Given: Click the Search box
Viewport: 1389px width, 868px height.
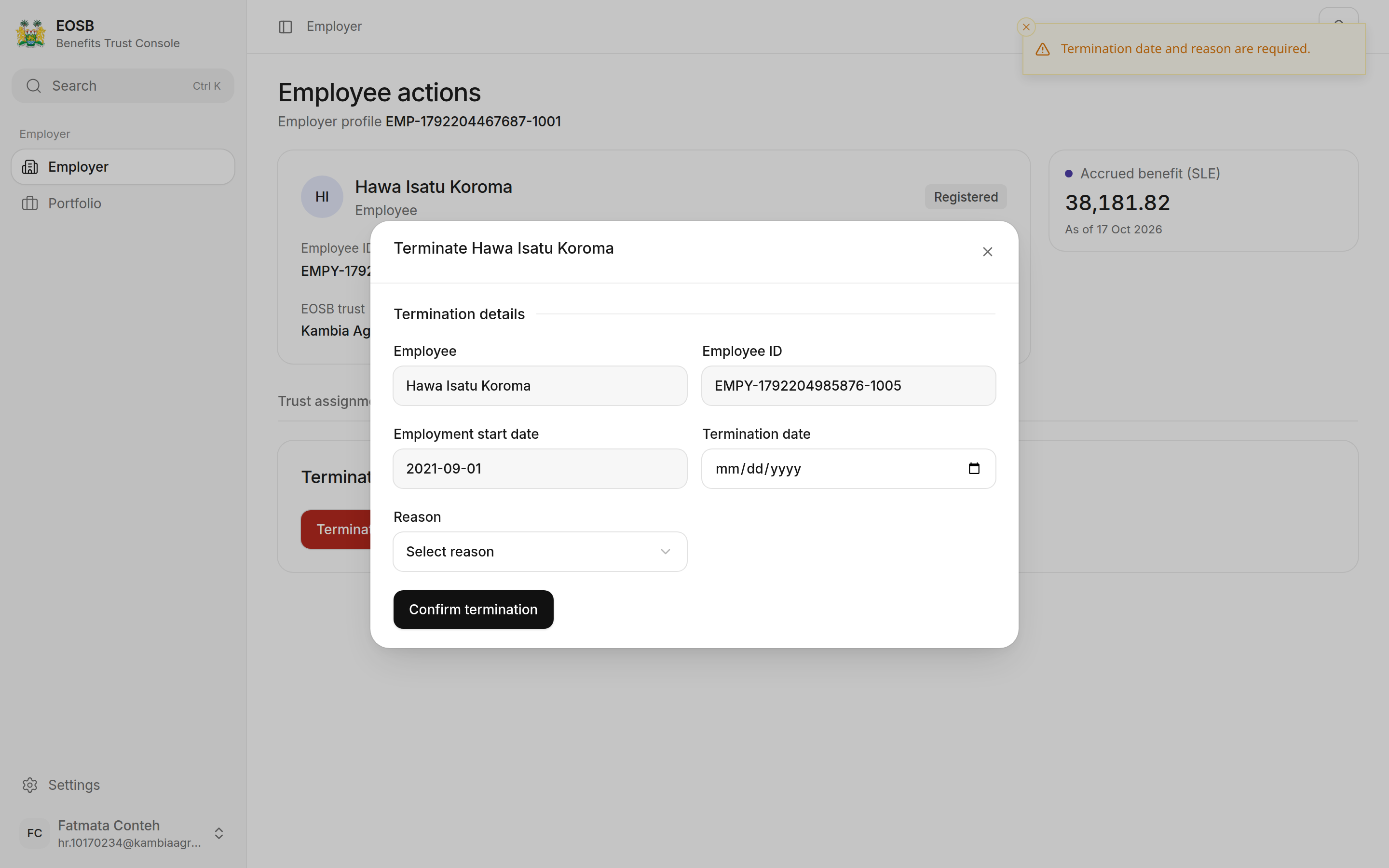Looking at the screenshot, I should [123, 86].
